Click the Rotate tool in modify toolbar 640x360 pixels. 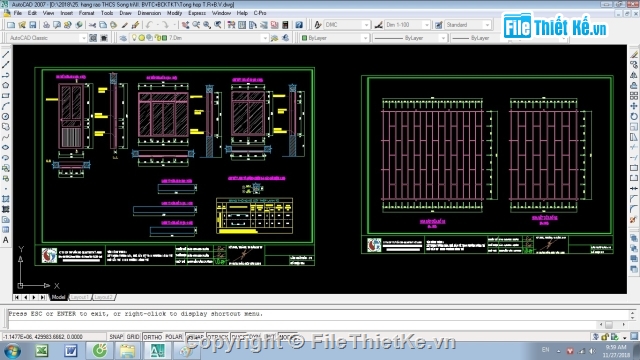633,116
